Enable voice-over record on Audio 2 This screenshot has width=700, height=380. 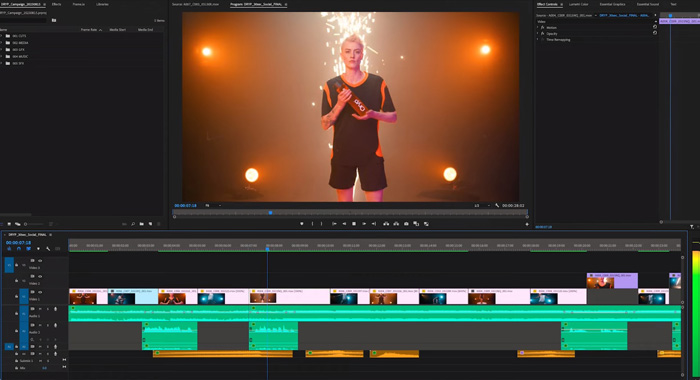(x=55, y=325)
